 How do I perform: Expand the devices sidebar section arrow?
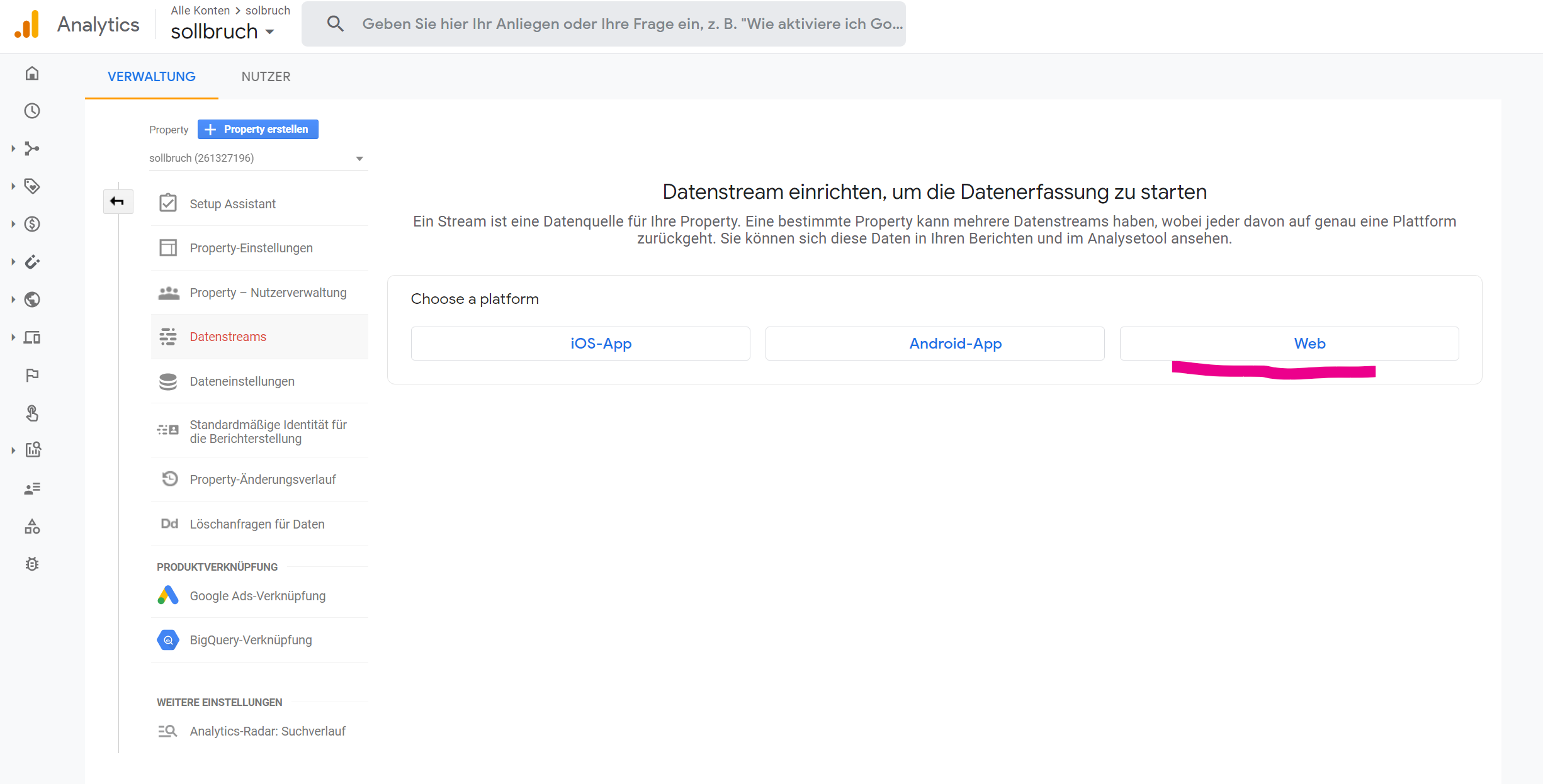(x=13, y=337)
